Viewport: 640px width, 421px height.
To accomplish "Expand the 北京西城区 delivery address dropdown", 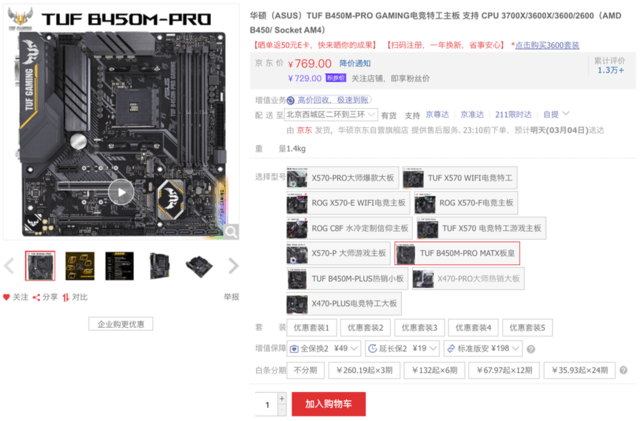I will 331,115.
